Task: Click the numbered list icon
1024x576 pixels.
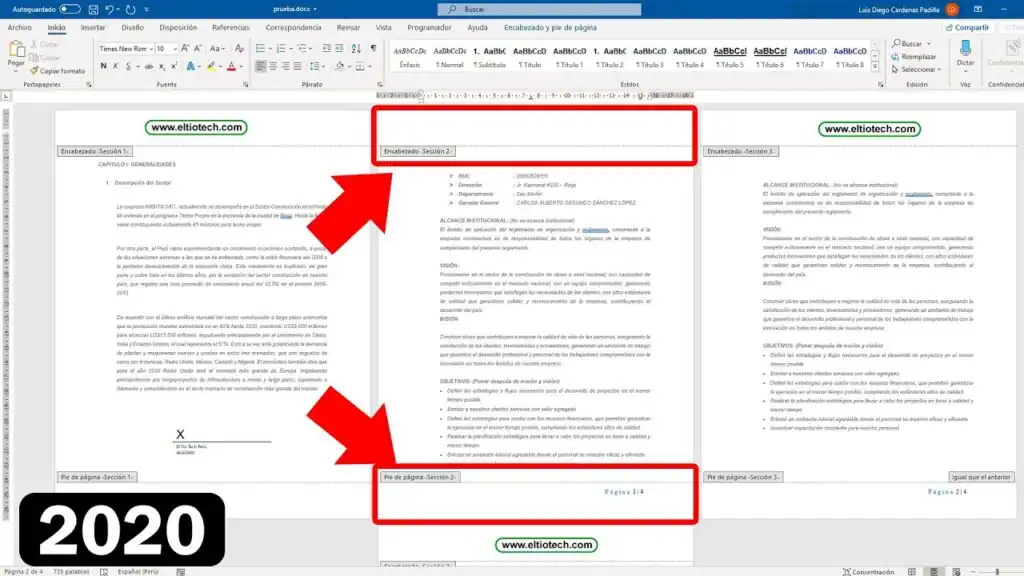Action: click(x=281, y=48)
